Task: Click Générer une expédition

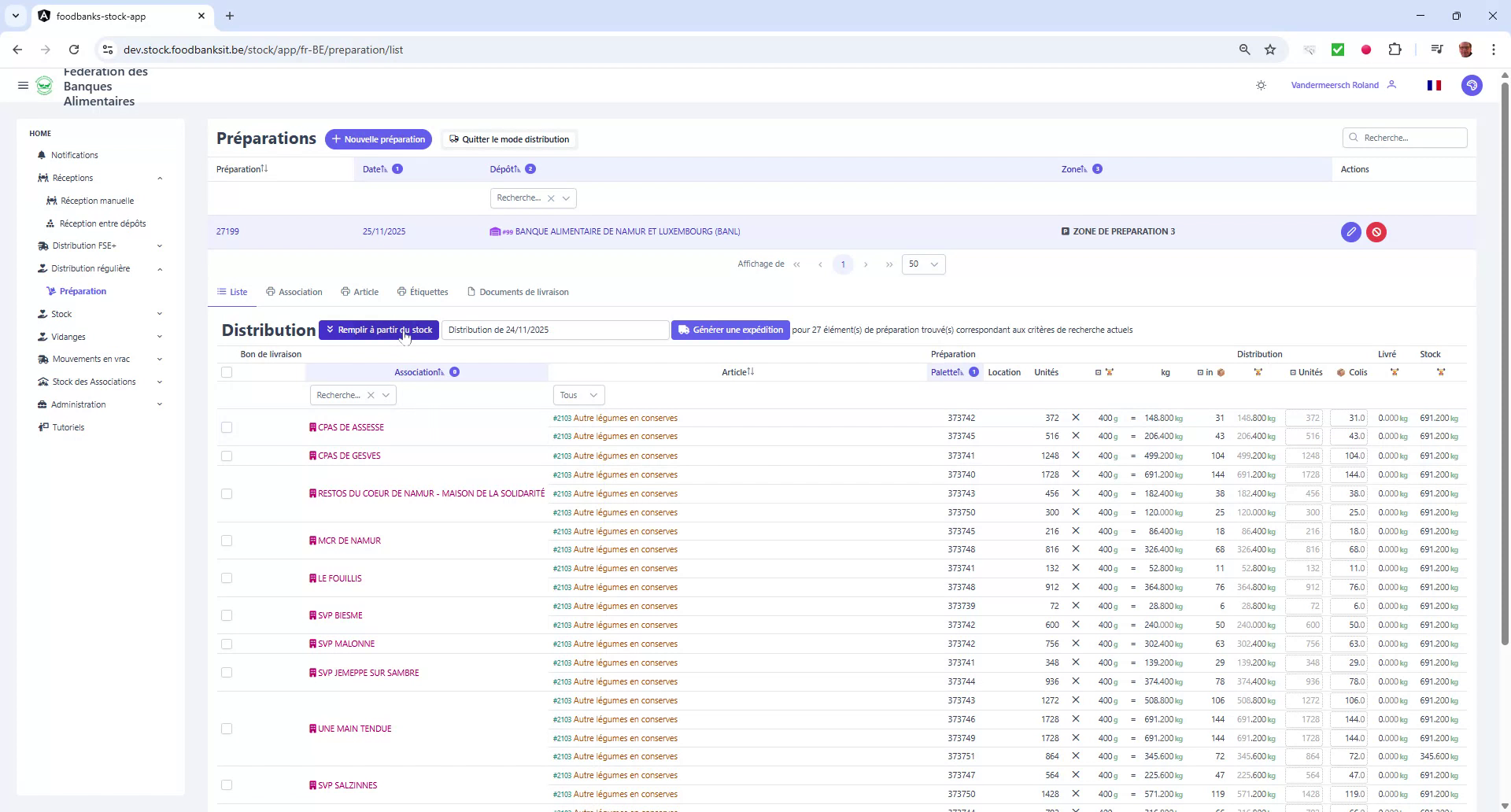Action: click(730, 330)
